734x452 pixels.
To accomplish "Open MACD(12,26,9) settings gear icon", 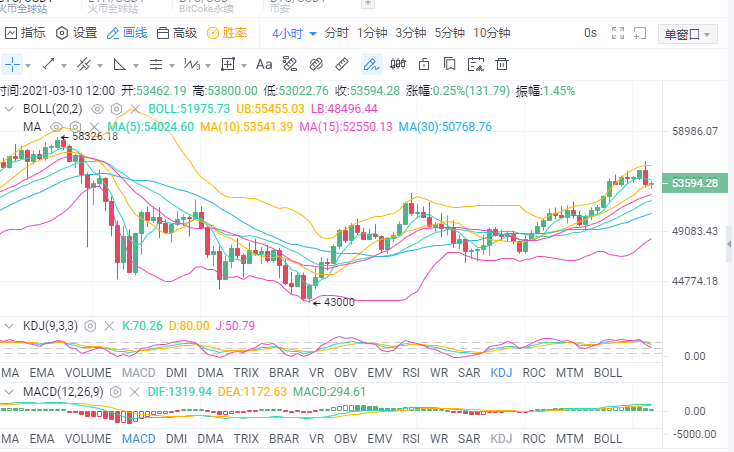I will pos(116,392).
